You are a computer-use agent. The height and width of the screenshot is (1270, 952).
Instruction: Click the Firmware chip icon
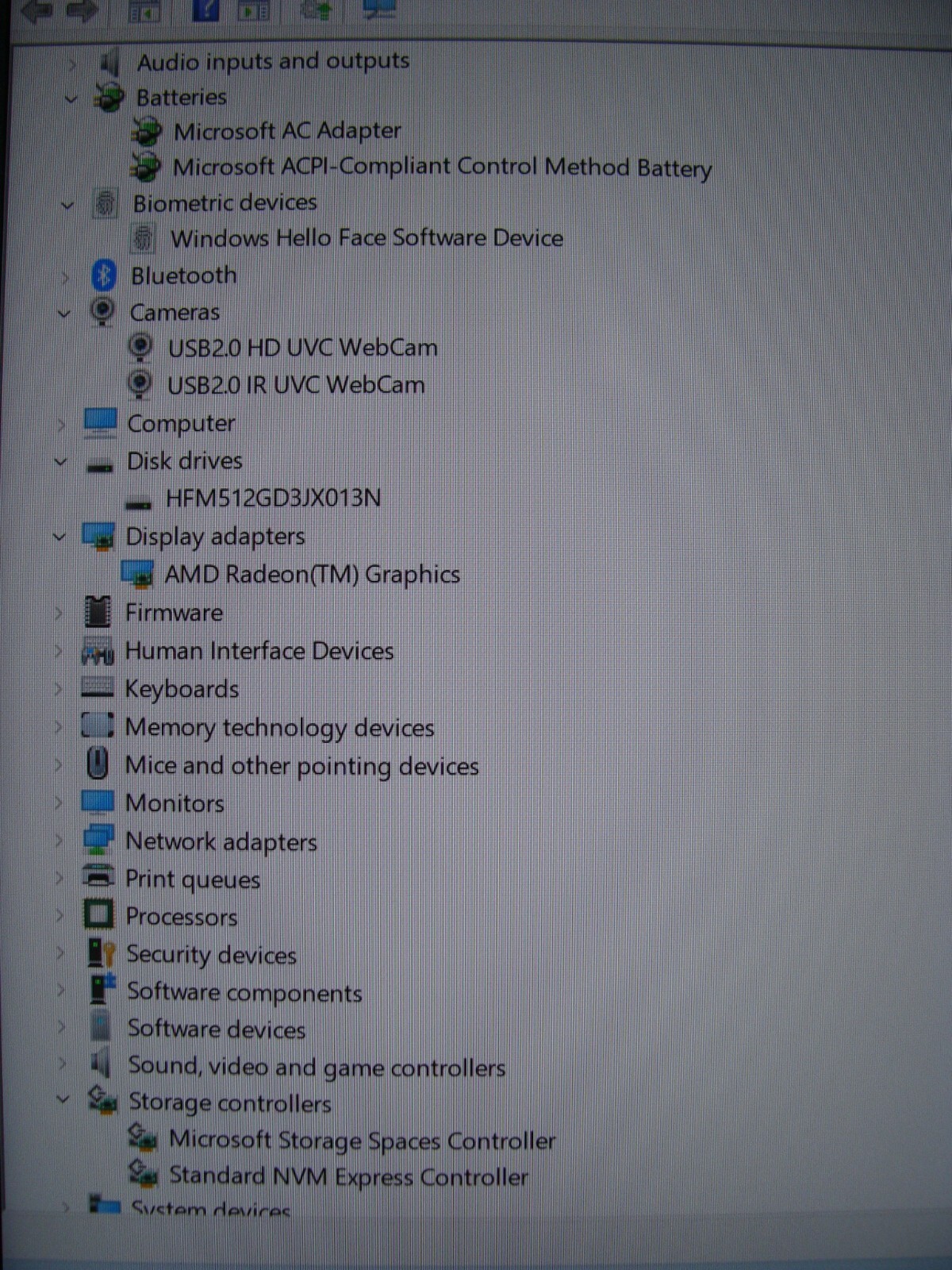pos(98,612)
